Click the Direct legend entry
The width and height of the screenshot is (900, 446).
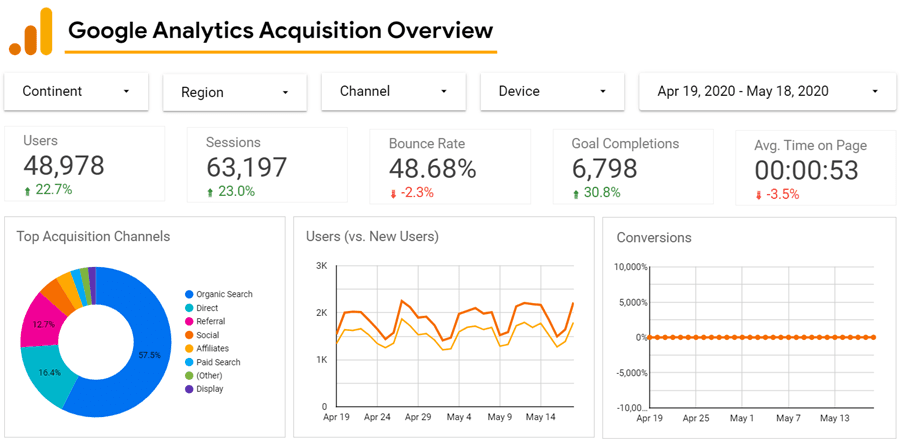click(207, 308)
